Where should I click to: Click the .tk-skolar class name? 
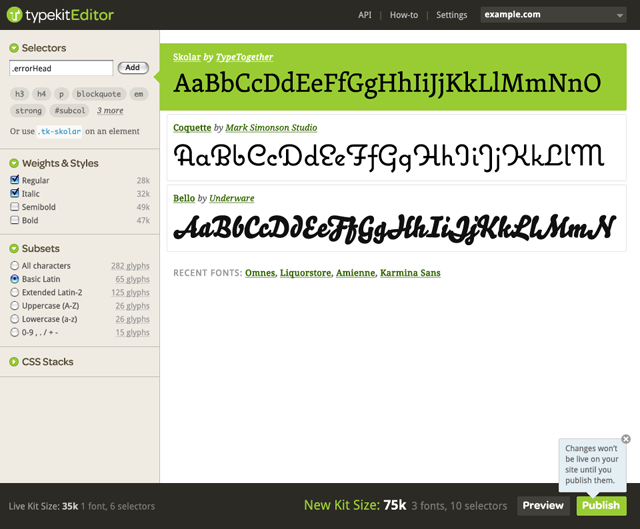click(x=59, y=131)
